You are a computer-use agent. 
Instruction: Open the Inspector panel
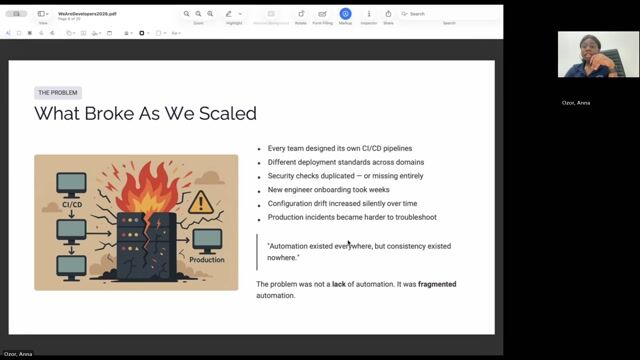[369, 14]
